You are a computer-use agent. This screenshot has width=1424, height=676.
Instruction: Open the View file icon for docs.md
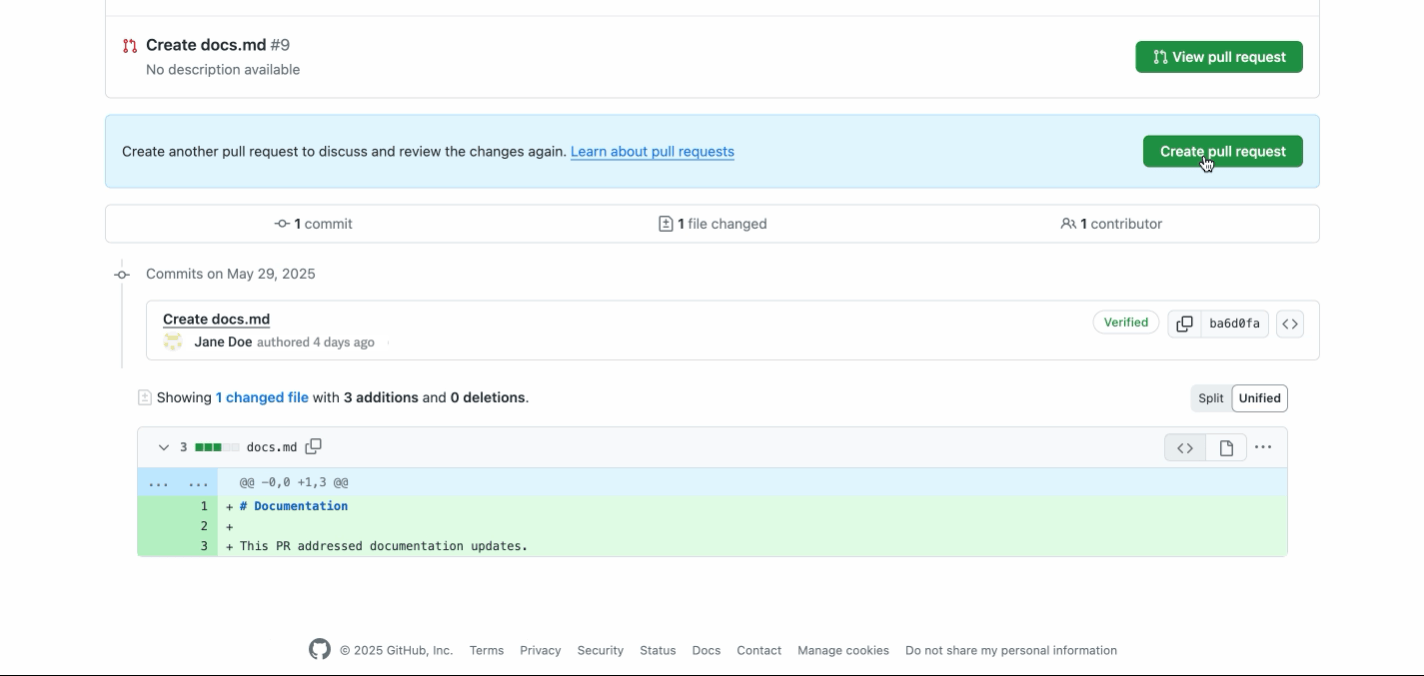pos(1225,447)
